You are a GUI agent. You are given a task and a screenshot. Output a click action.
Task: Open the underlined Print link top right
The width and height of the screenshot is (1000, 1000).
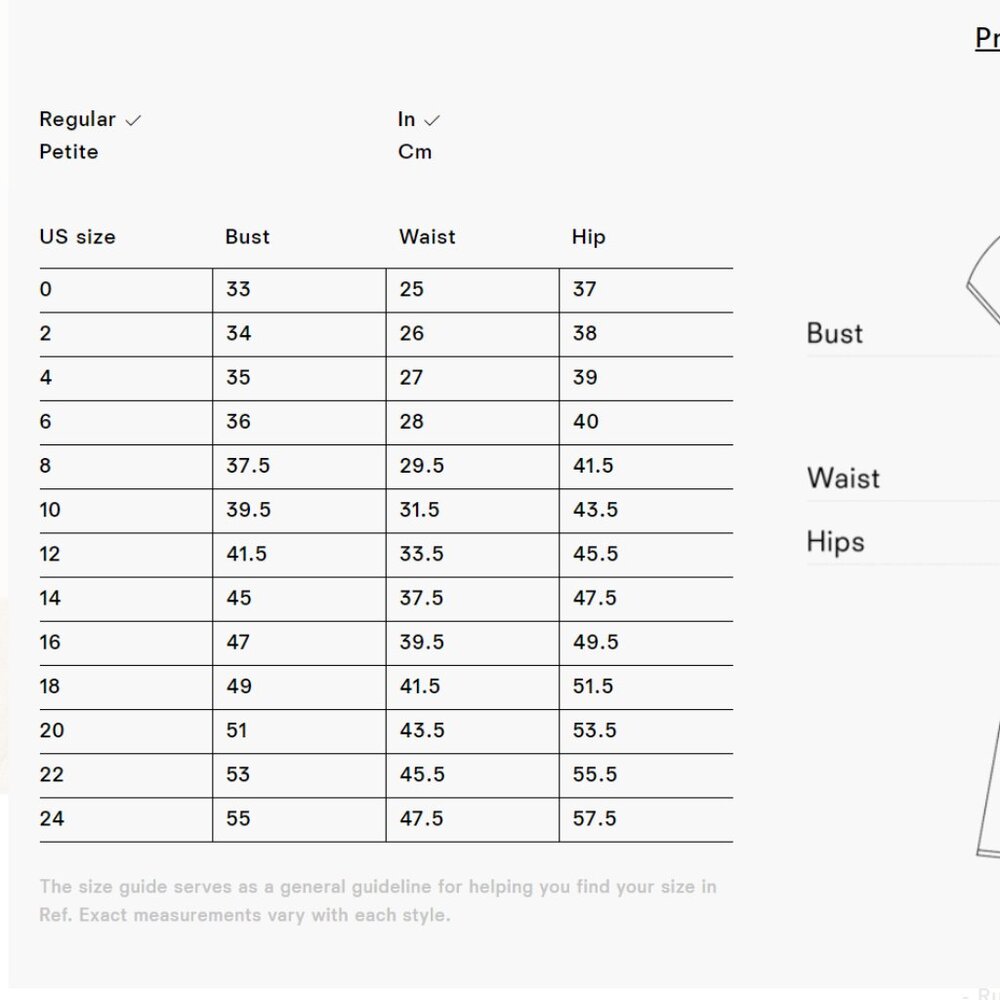pos(988,38)
